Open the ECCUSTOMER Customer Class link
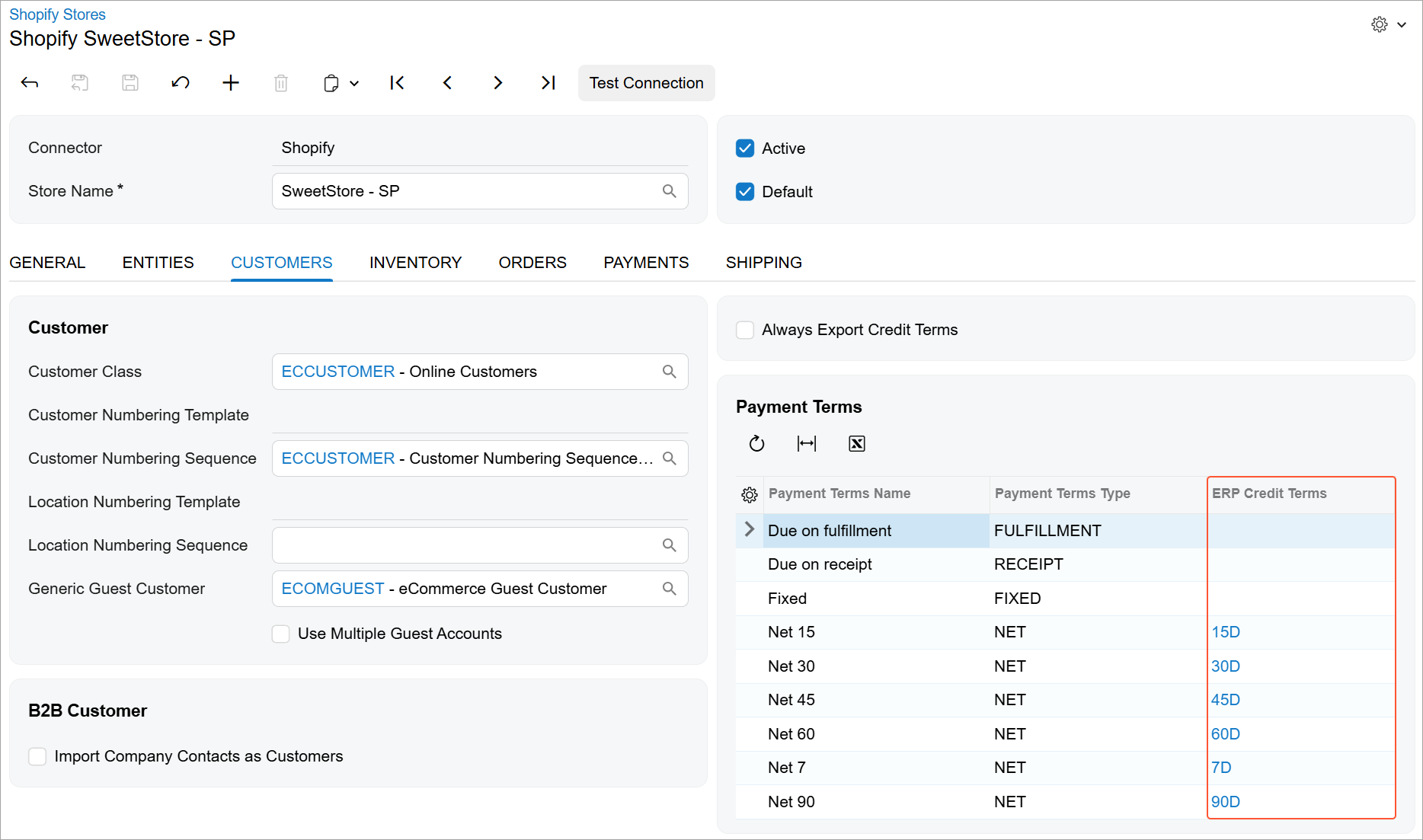This screenshot has width=1423, height=840. [x=338, y=372]
